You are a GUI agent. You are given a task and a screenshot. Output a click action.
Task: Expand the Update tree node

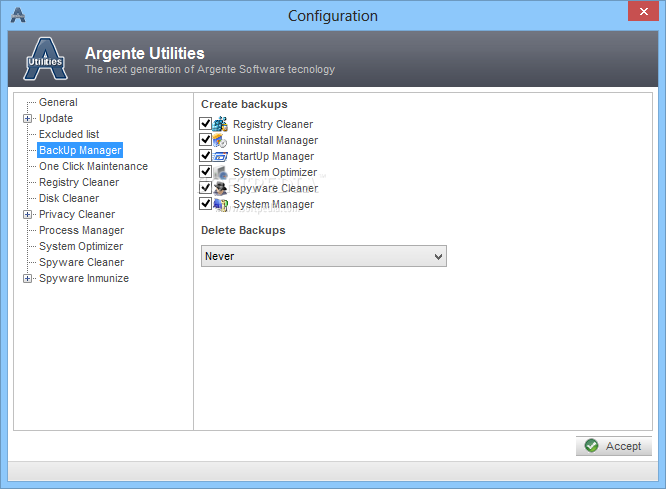pos(27,119)
